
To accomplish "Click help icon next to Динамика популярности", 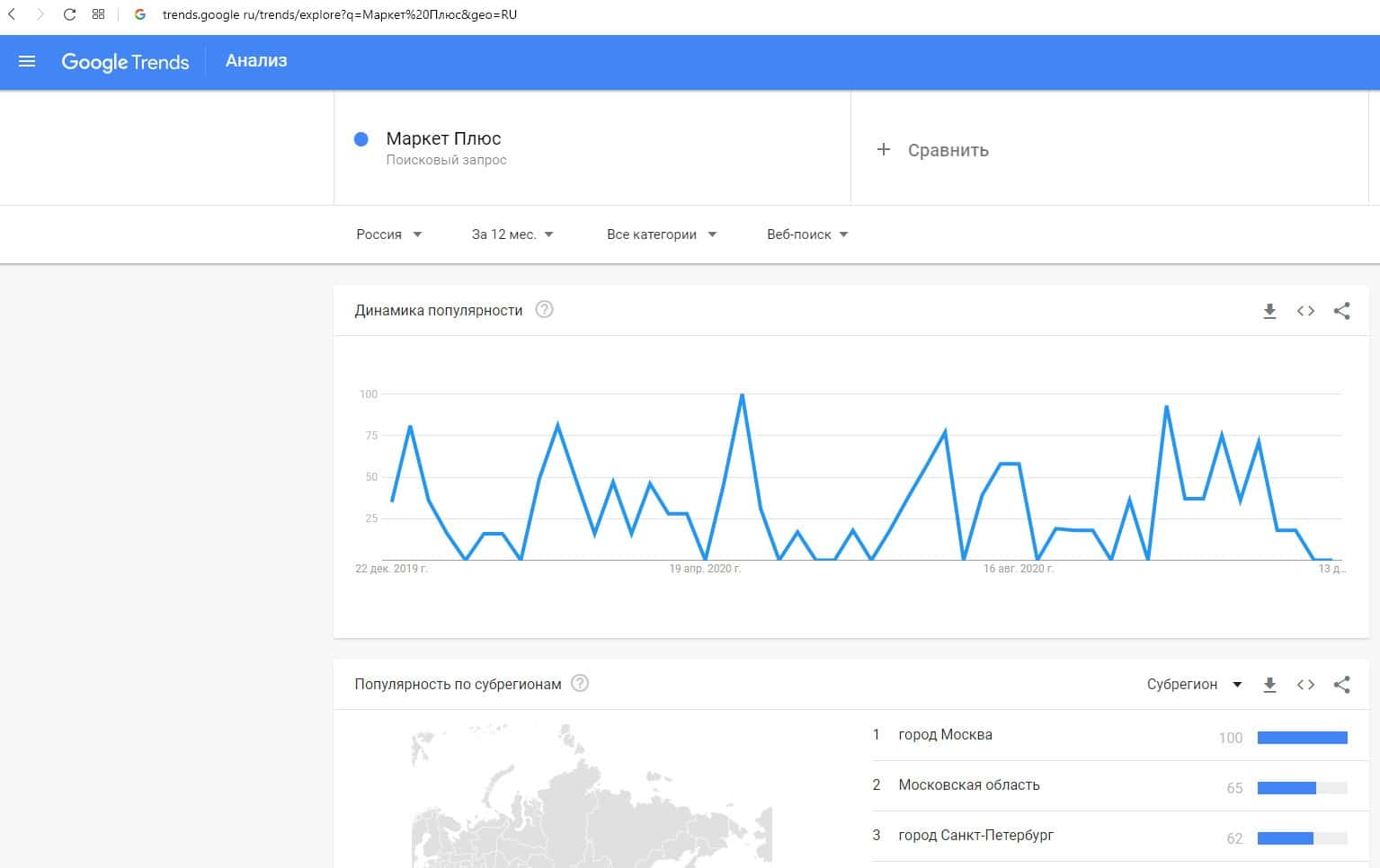I will (x=544, y=310).
